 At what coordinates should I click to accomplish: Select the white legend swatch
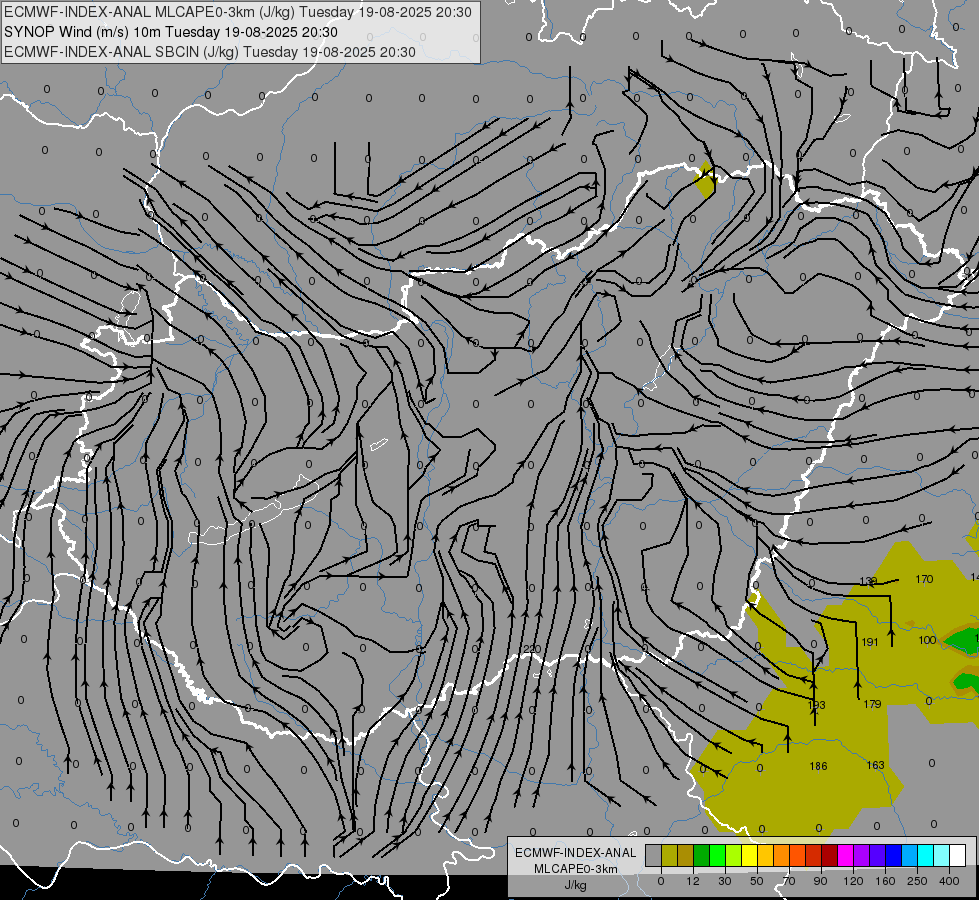tap(958, 855)
